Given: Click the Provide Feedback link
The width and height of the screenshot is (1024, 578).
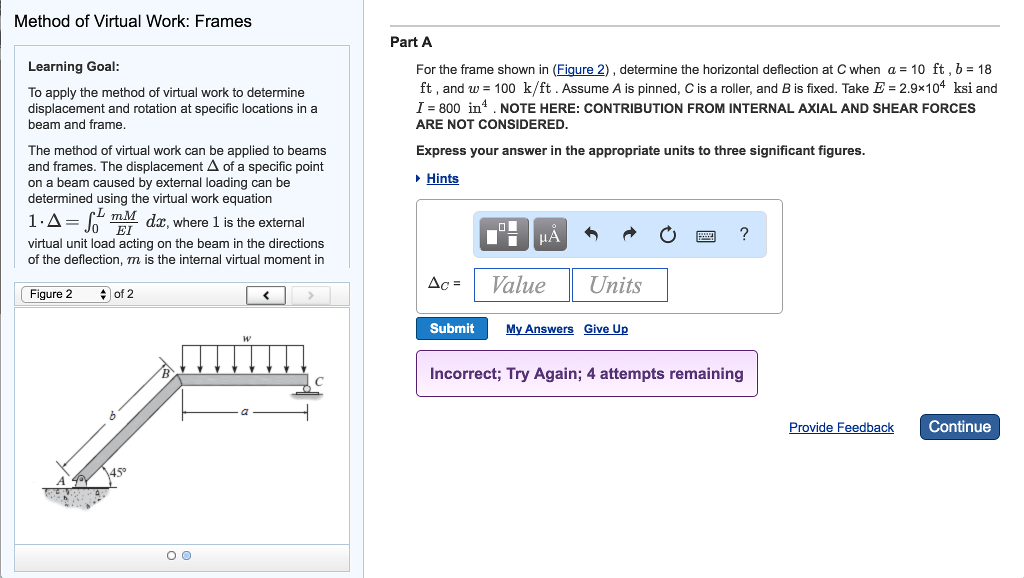Looking at the screenshot, I should pos(841,428).
